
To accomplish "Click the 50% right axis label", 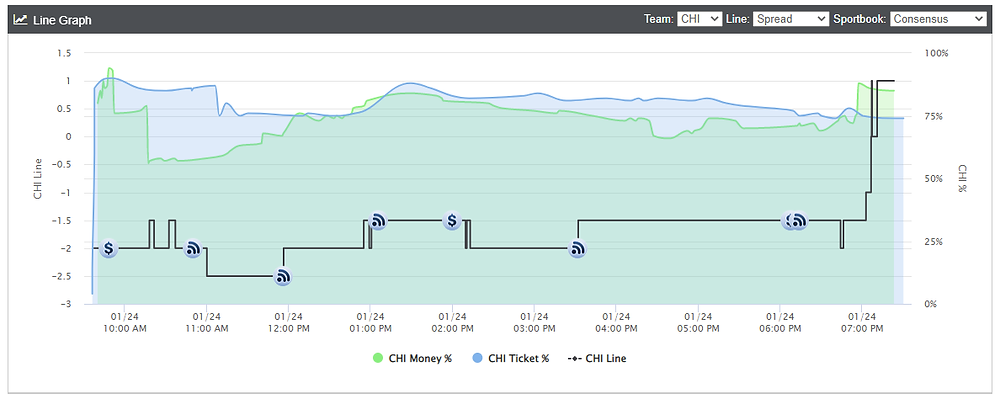I will click(x=934, y=178).
